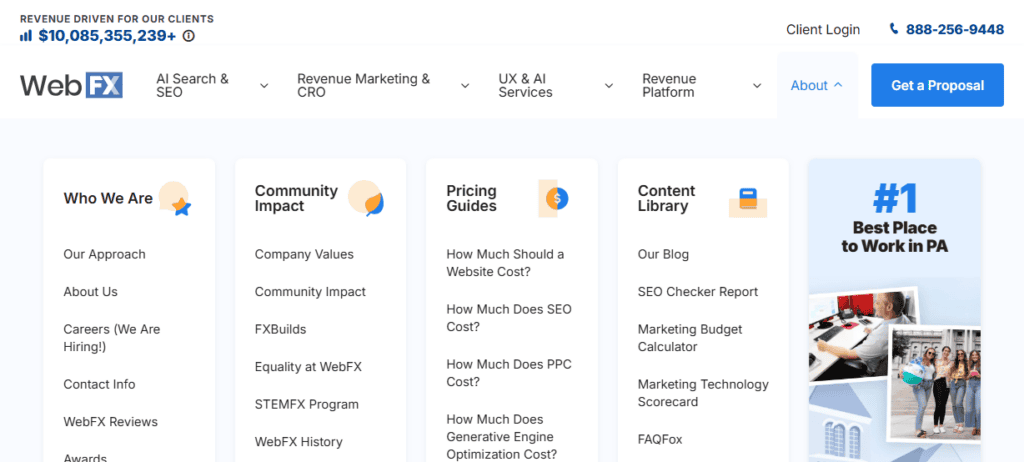Click the Pricing Guides dollar coin icon
The image size is (1024, 462).
(554, 198)
